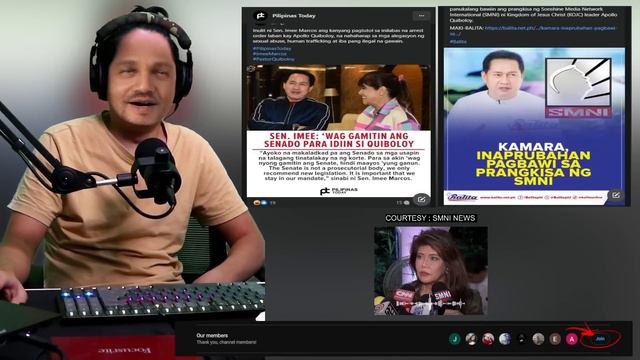Open the red-toned third member avatar

click(x=488, y=338)
